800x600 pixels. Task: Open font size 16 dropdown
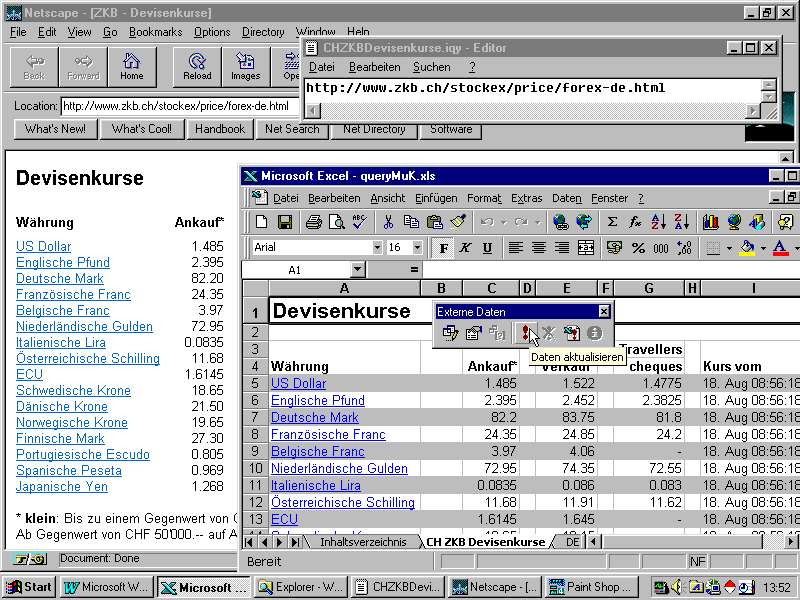(417, 247)
